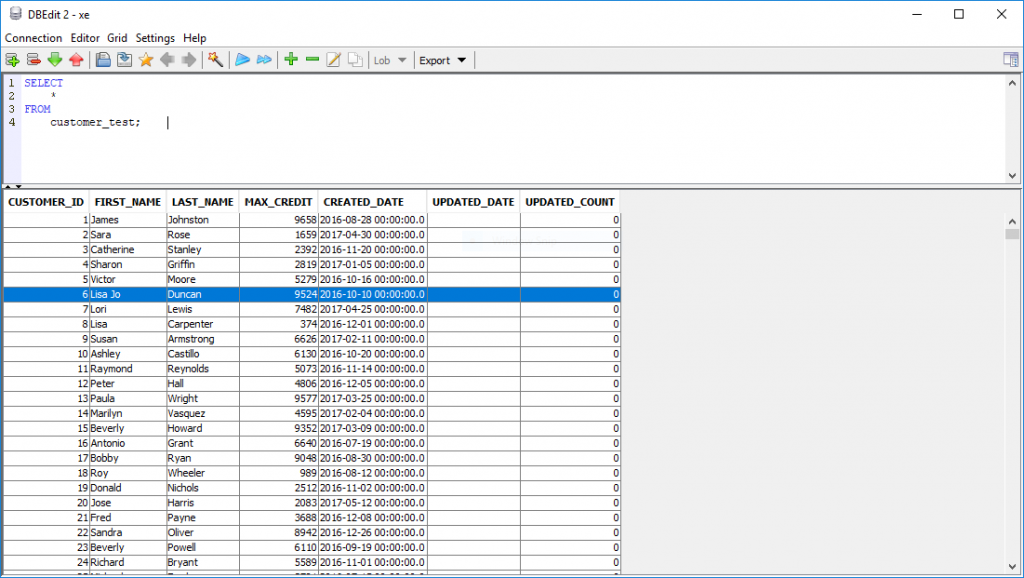Click the green minus delete row icon

pyautogui.click(x=312, y=60)
